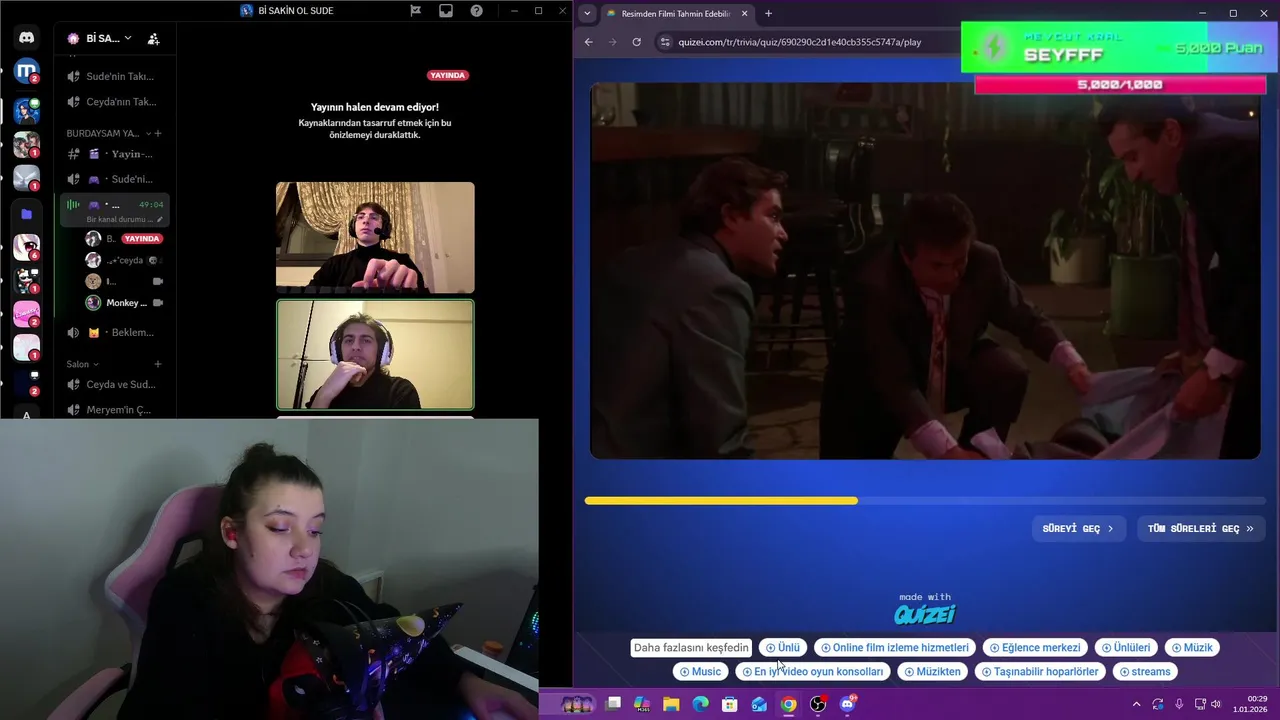The height and width of the screenshot is (720, 1280).
Task: Open Discord inbox icon in title bar
Action: pyautogui.click(x=446, y=11)
